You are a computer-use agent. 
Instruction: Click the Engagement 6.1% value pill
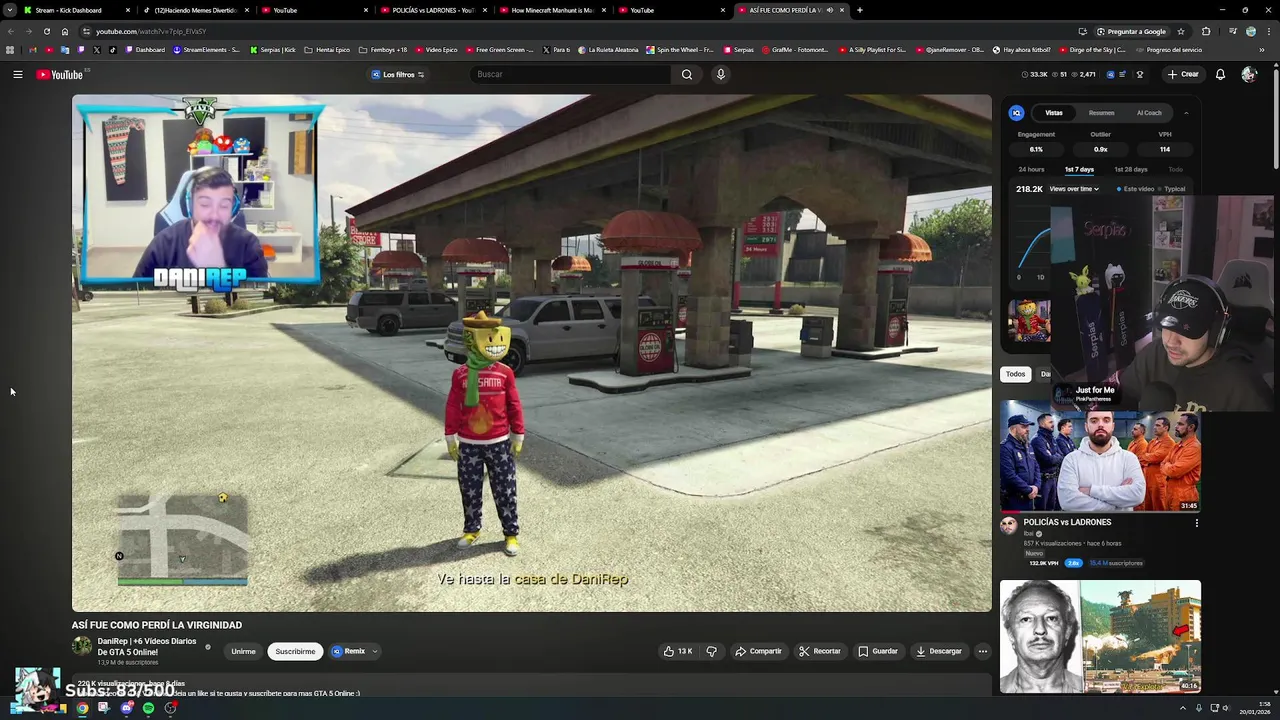click(x=1036, y=149)
